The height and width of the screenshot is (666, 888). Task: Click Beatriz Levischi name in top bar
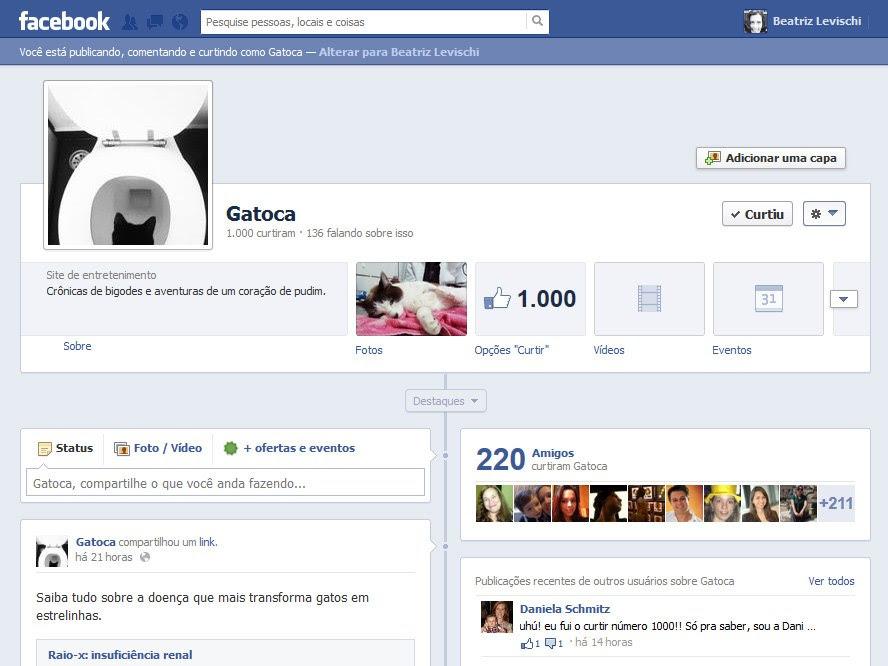click(817, 22)
